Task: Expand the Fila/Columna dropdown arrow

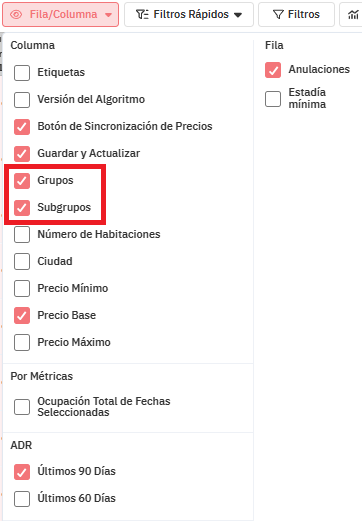Action: 108,15
